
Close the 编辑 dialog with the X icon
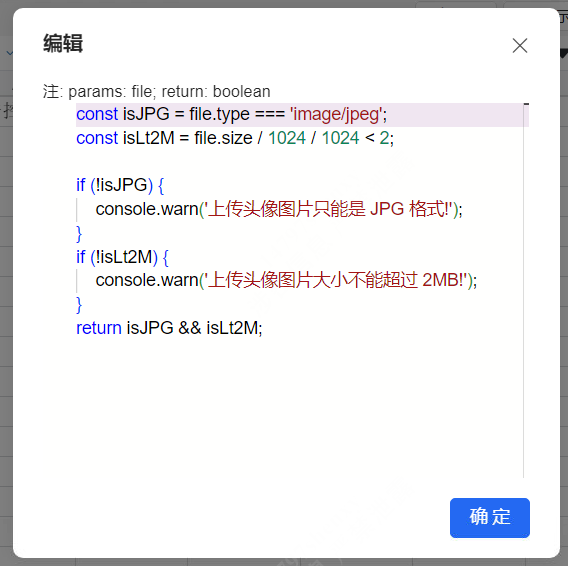click(x=519, y=46)
